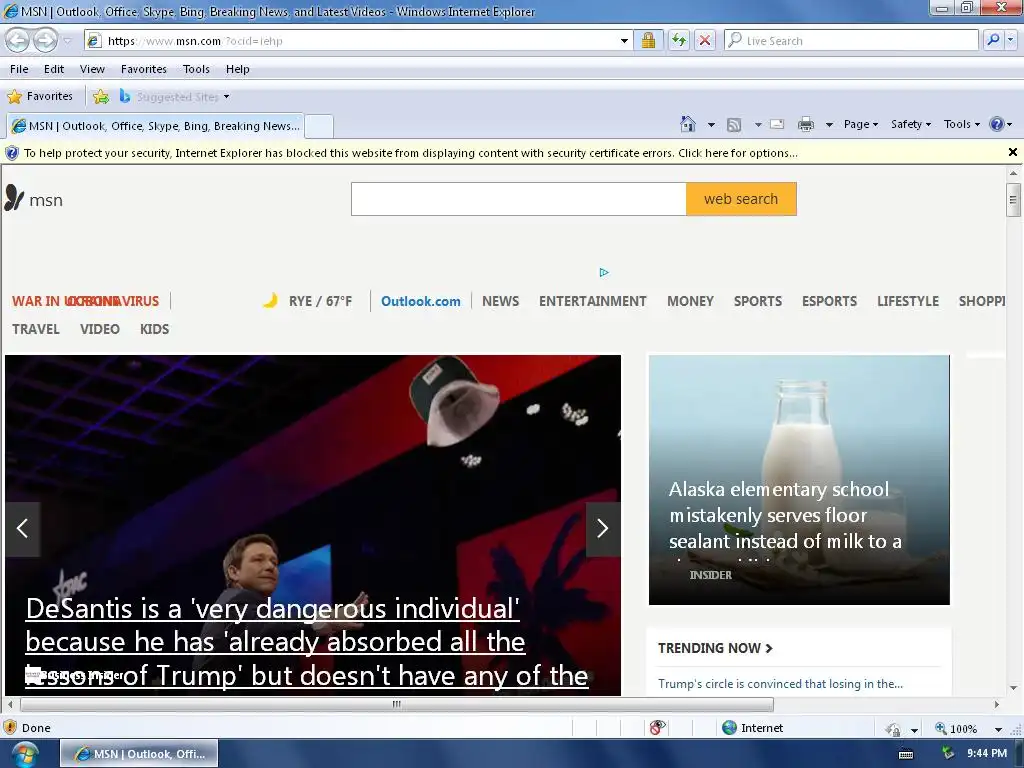Click the Print icon
The image size is (1024, 768).
(806, 124)
